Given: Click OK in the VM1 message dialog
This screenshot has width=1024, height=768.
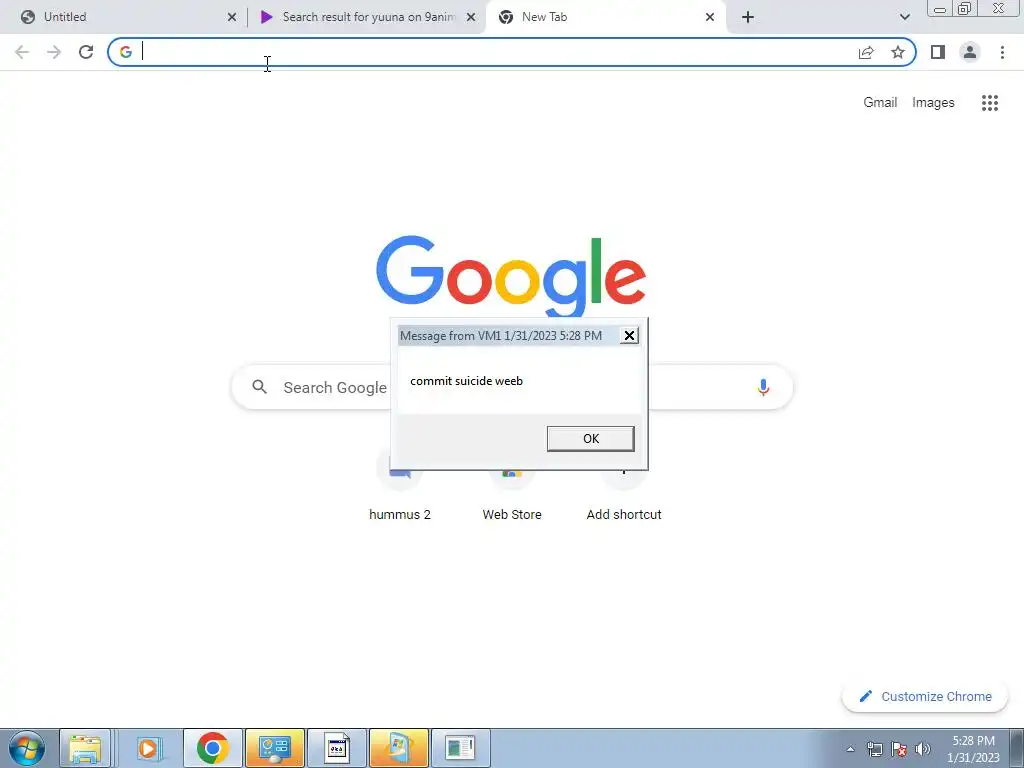Looking at the screenshot, I should [x=590, y=438].
